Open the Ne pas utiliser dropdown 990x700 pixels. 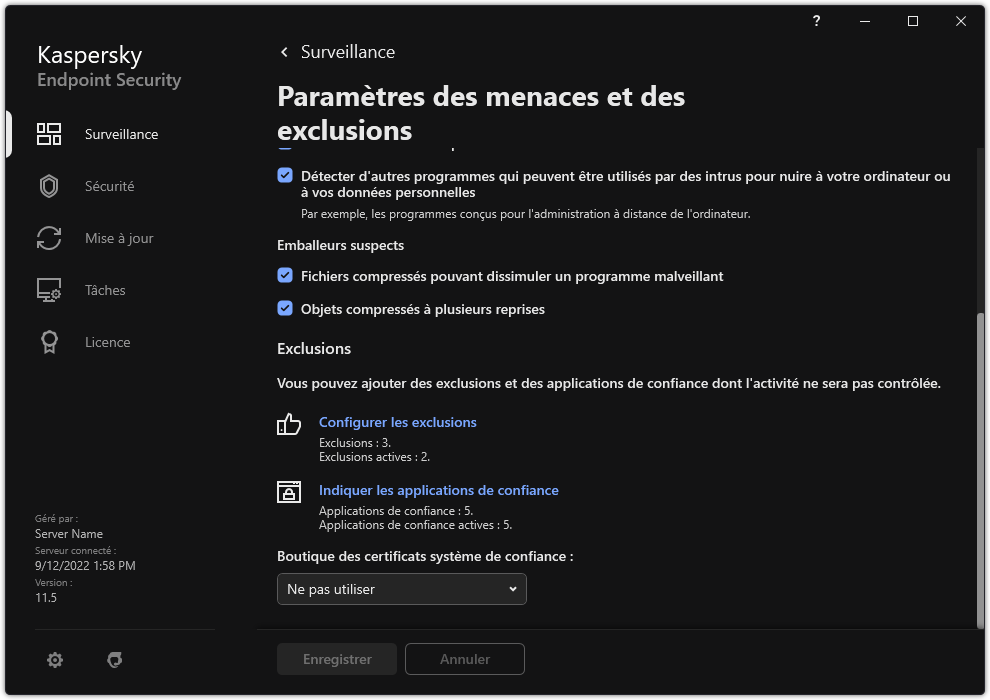pyautogui.click(x=401, y=589)
